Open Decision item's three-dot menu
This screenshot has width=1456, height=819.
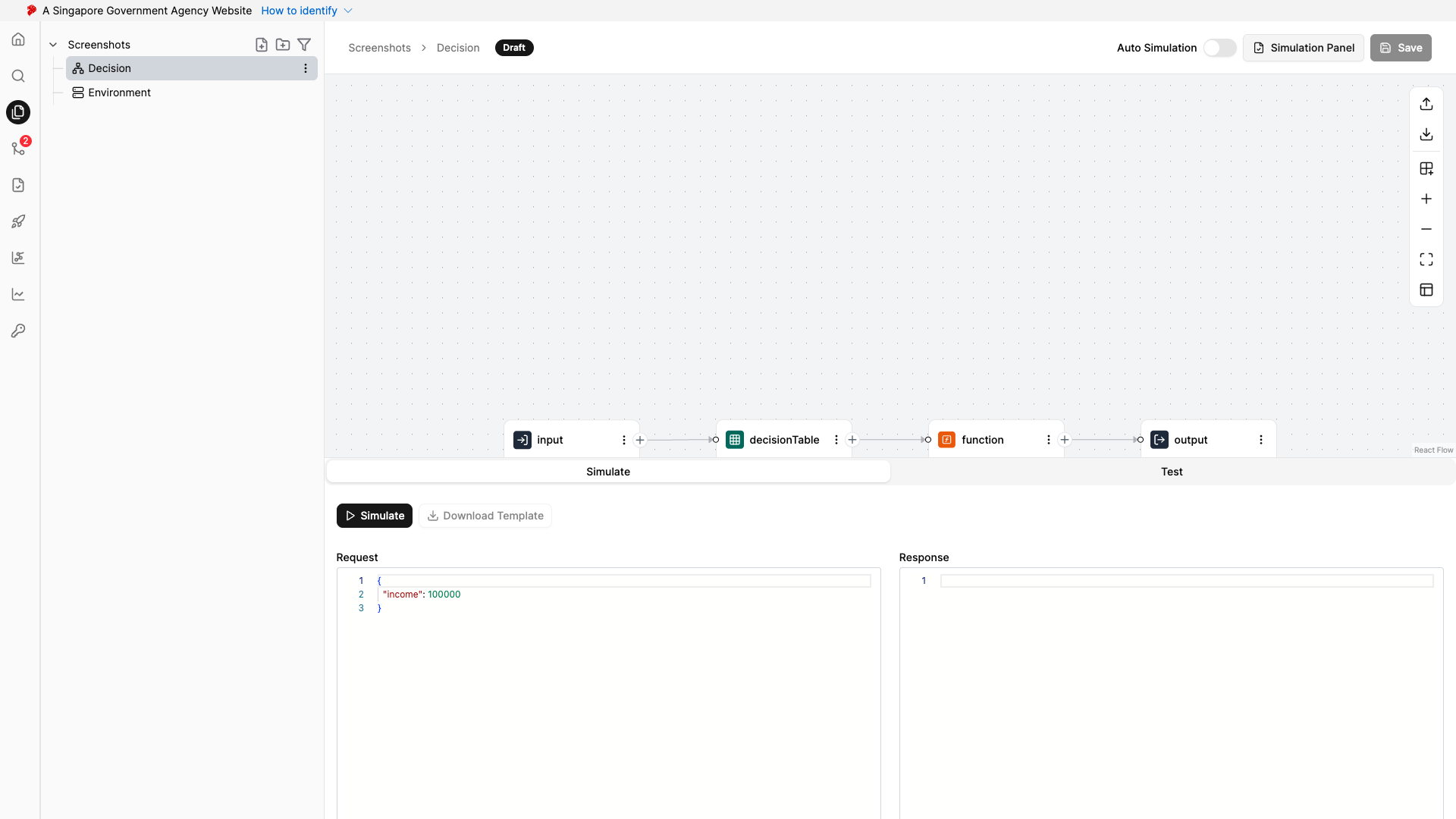306,68
